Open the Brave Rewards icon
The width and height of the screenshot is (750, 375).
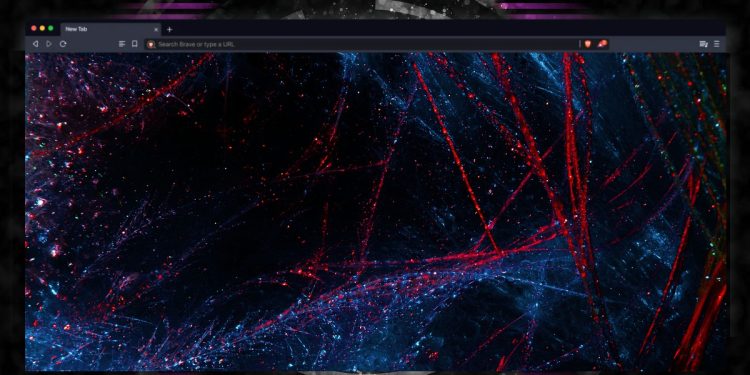[x=602, y=44]
